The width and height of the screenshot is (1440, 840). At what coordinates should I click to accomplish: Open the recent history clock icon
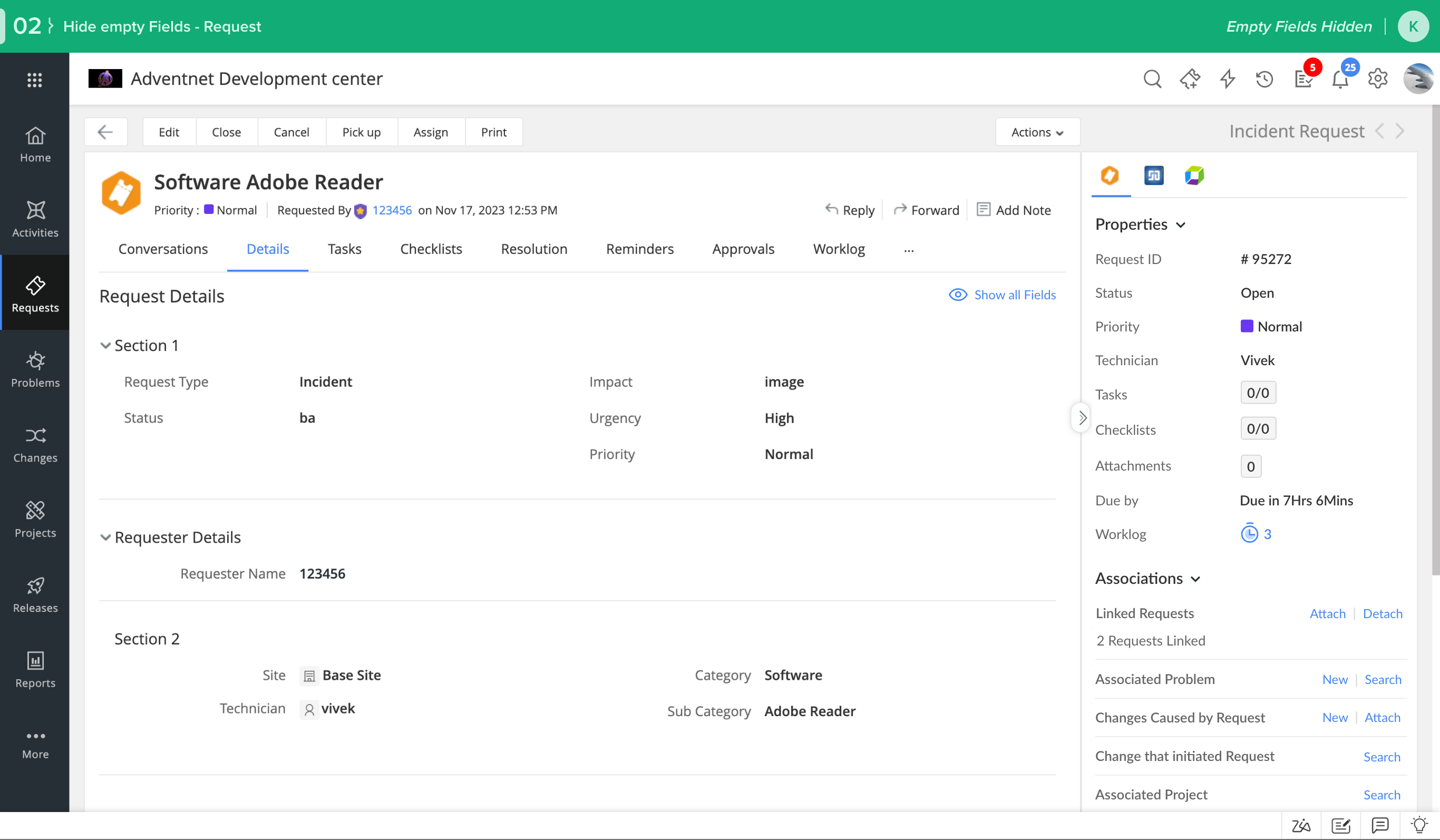tap(1264, 79)
